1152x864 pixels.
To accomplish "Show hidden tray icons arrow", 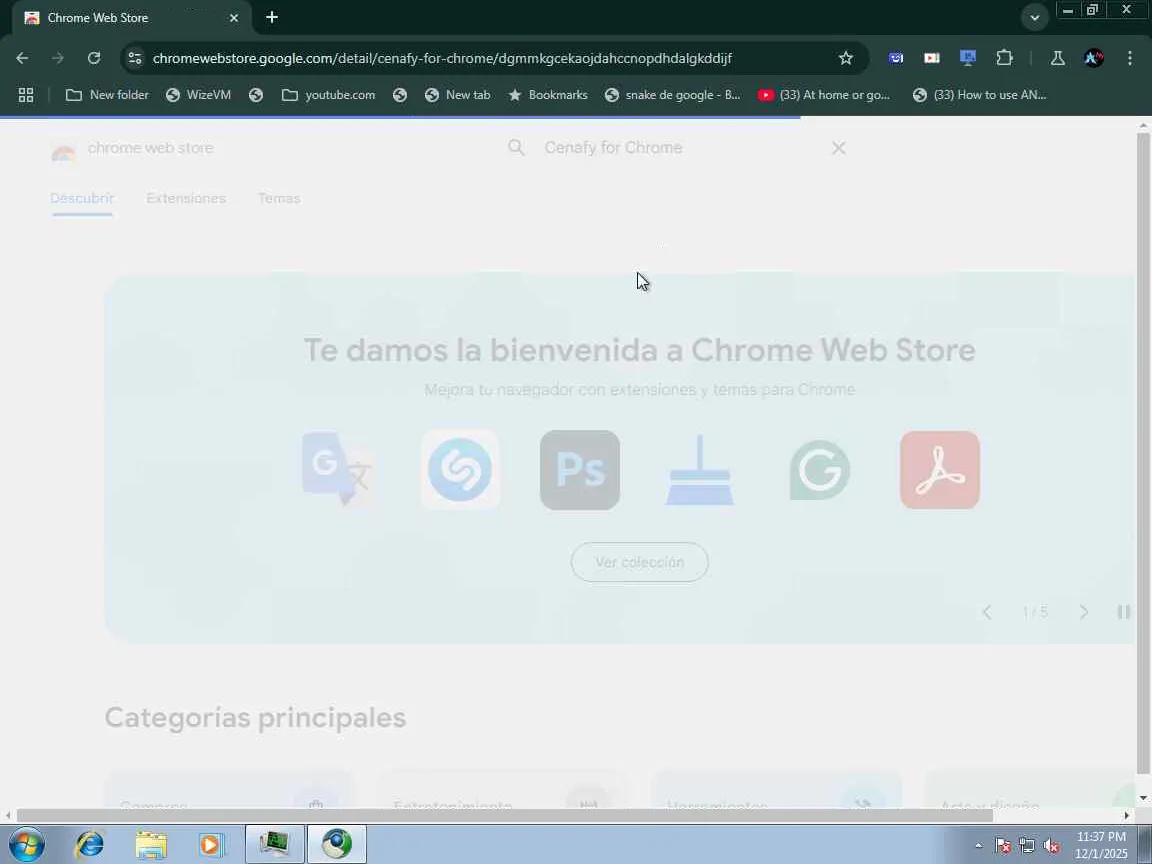I will click(979, 846).
